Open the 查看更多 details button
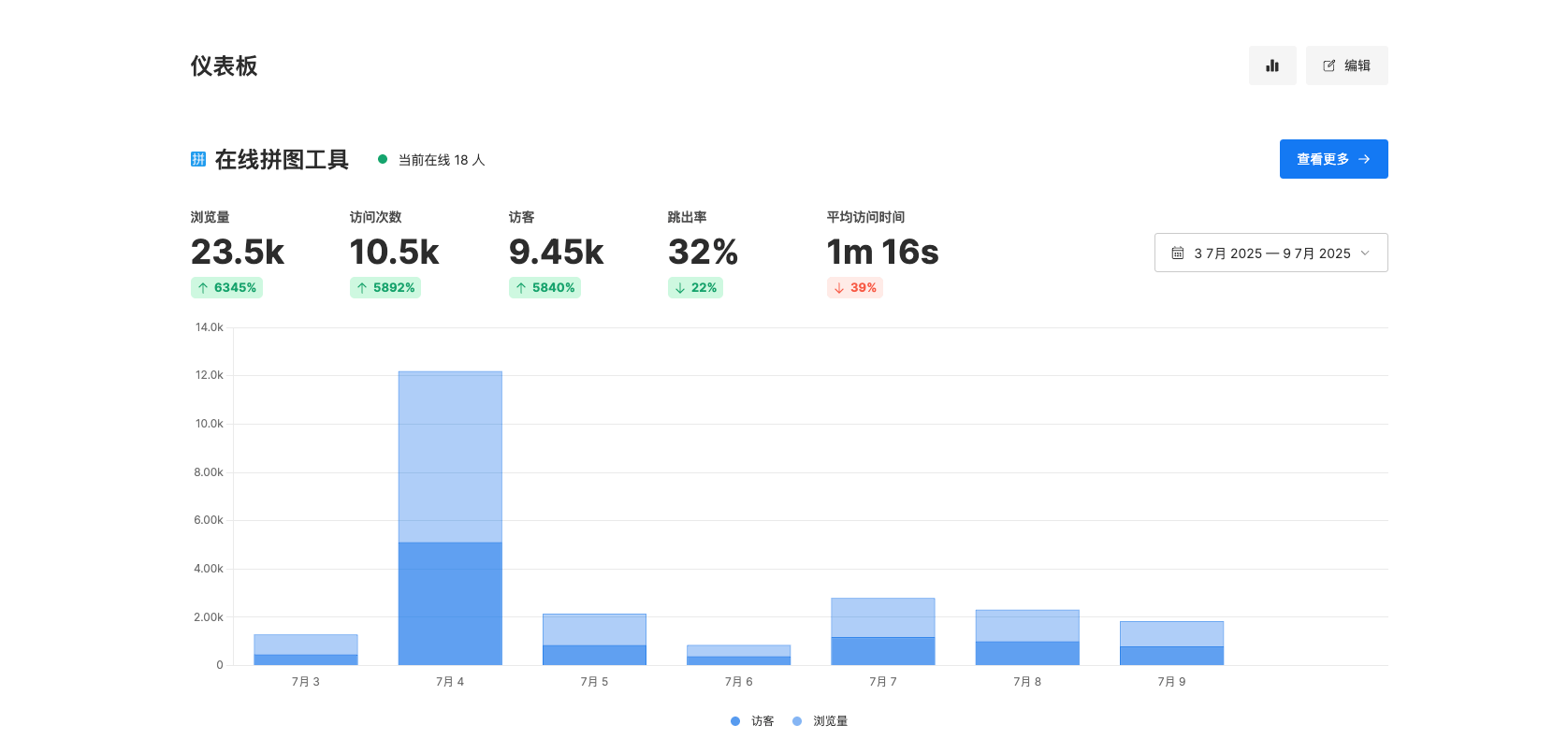The image size is (1568, 753). pyautogui.click(x=1333, y=159)
